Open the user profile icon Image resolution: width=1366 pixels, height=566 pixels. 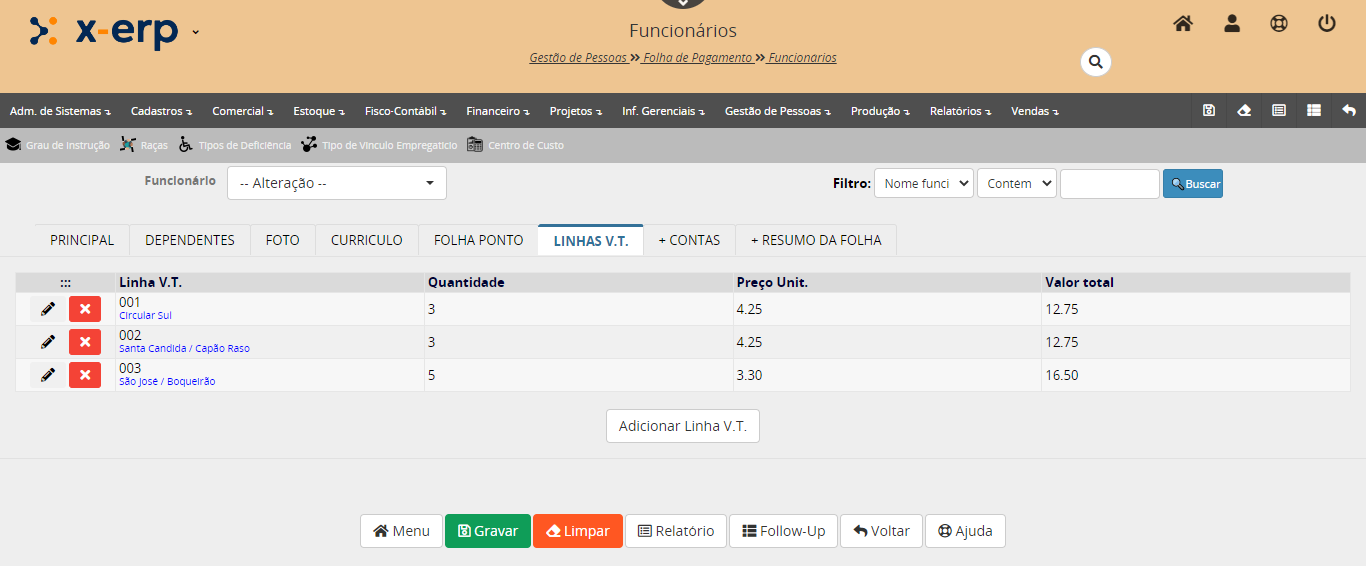coord(1232,24)
